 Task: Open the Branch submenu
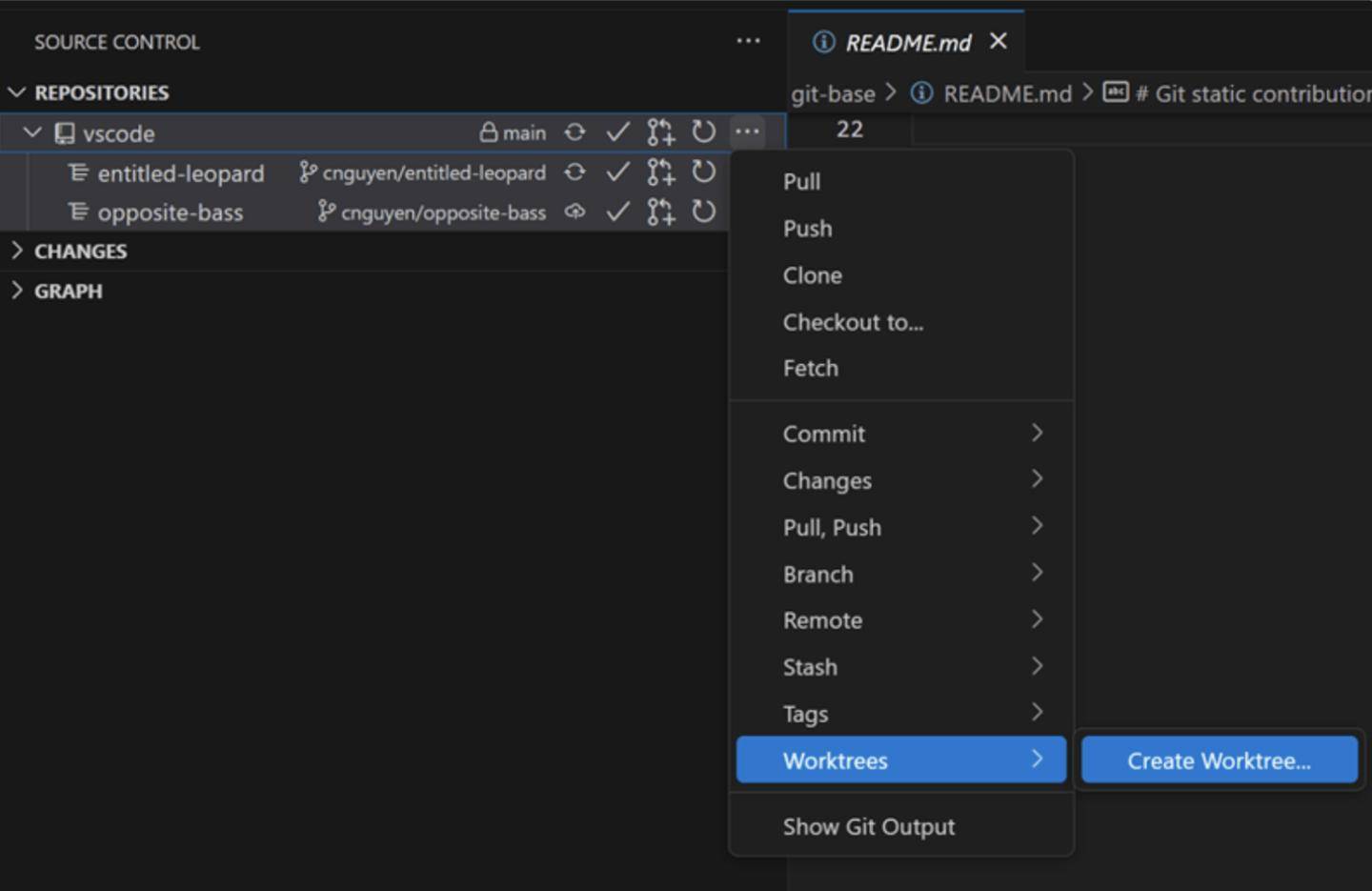tap(901, 574)
